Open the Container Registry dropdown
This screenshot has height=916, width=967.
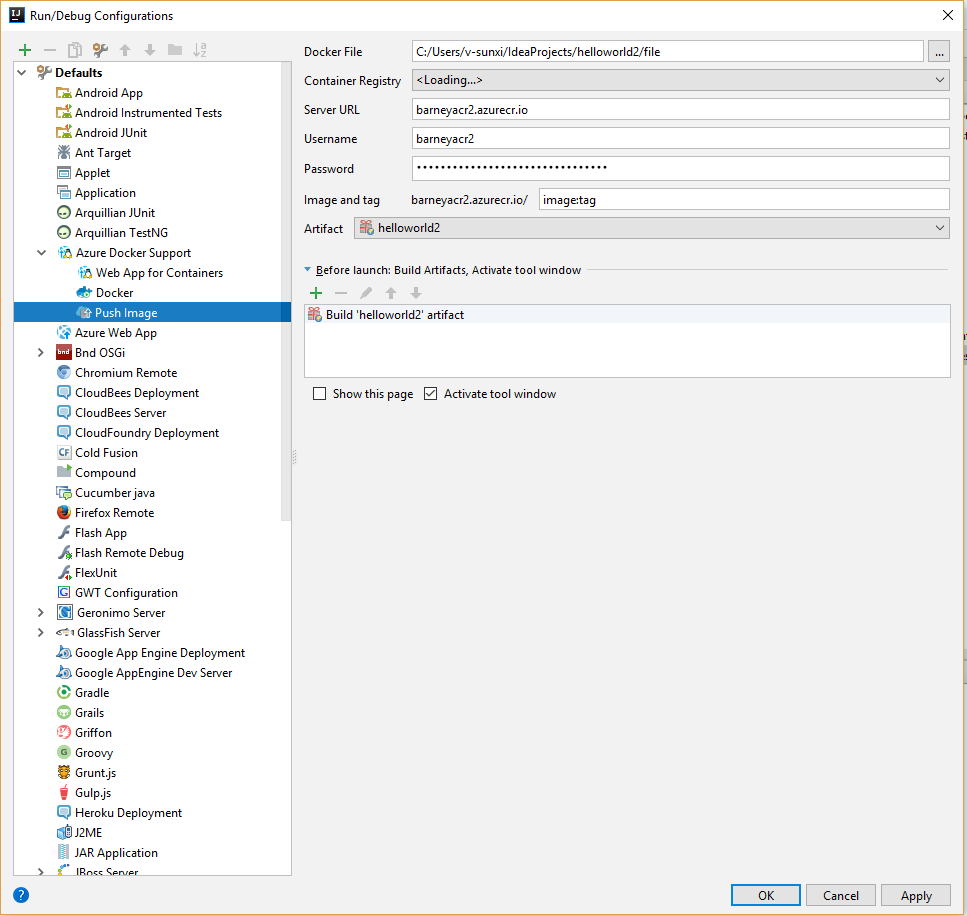[938, 80]
